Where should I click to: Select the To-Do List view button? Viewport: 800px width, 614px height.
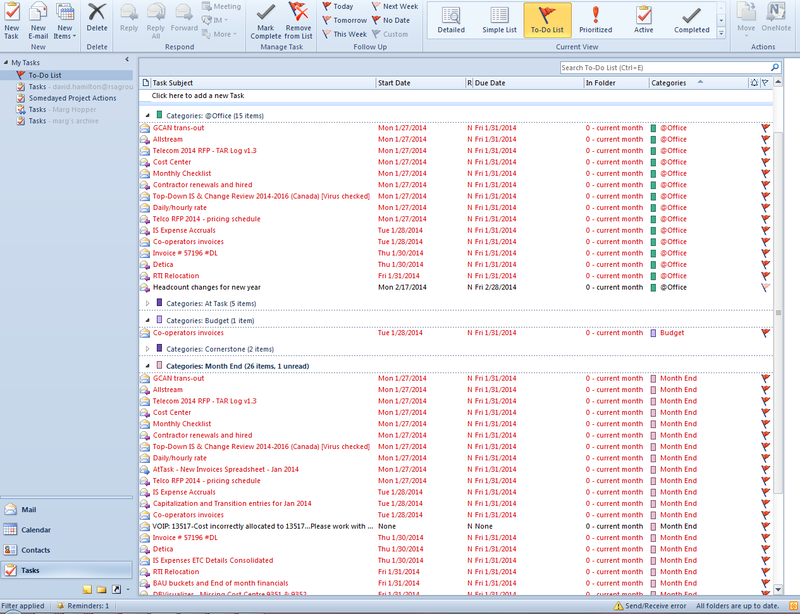tap(547, 20)
